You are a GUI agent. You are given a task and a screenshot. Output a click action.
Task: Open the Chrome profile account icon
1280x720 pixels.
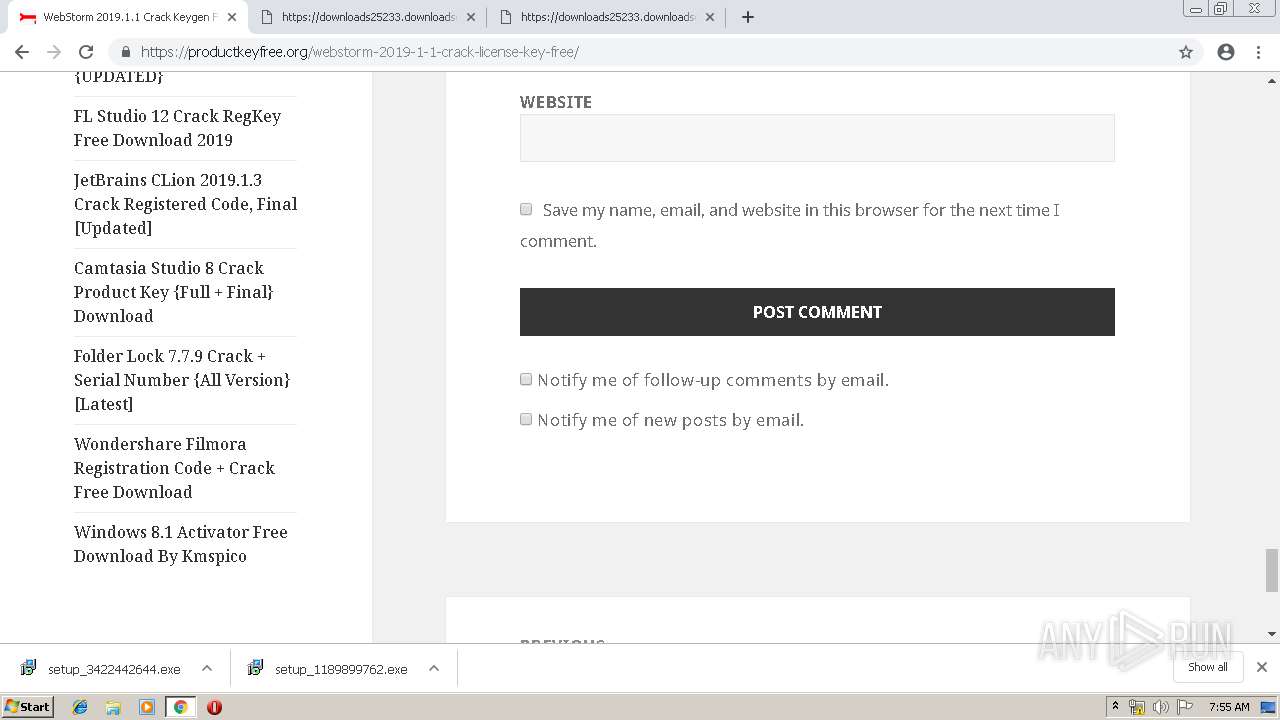point(1226,52)
